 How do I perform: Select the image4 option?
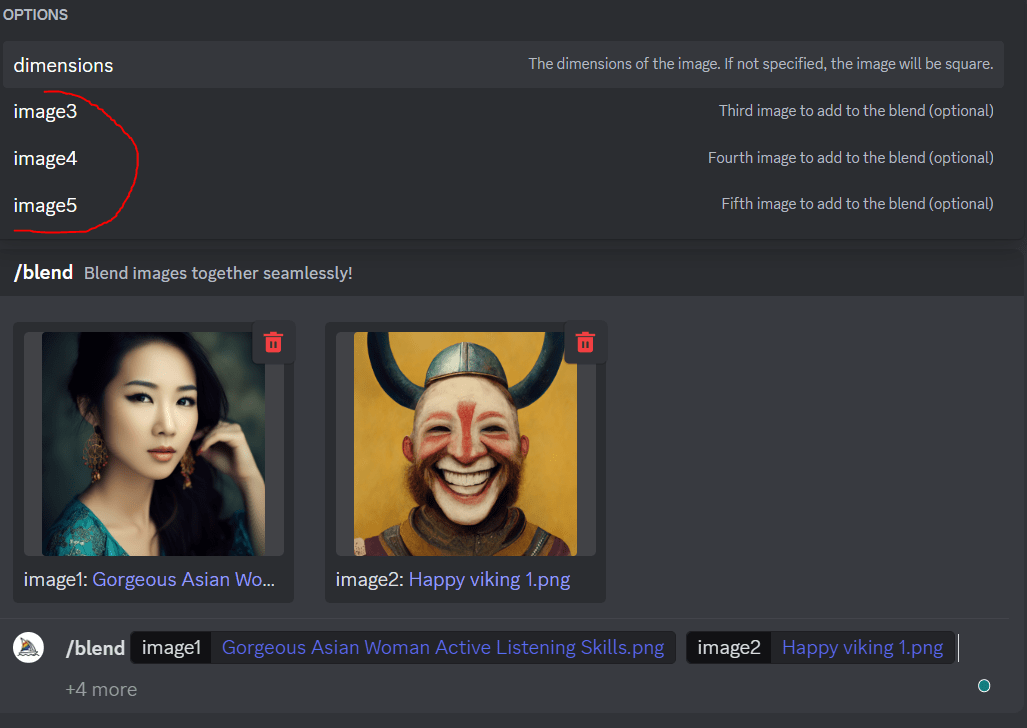coord(503,158)
